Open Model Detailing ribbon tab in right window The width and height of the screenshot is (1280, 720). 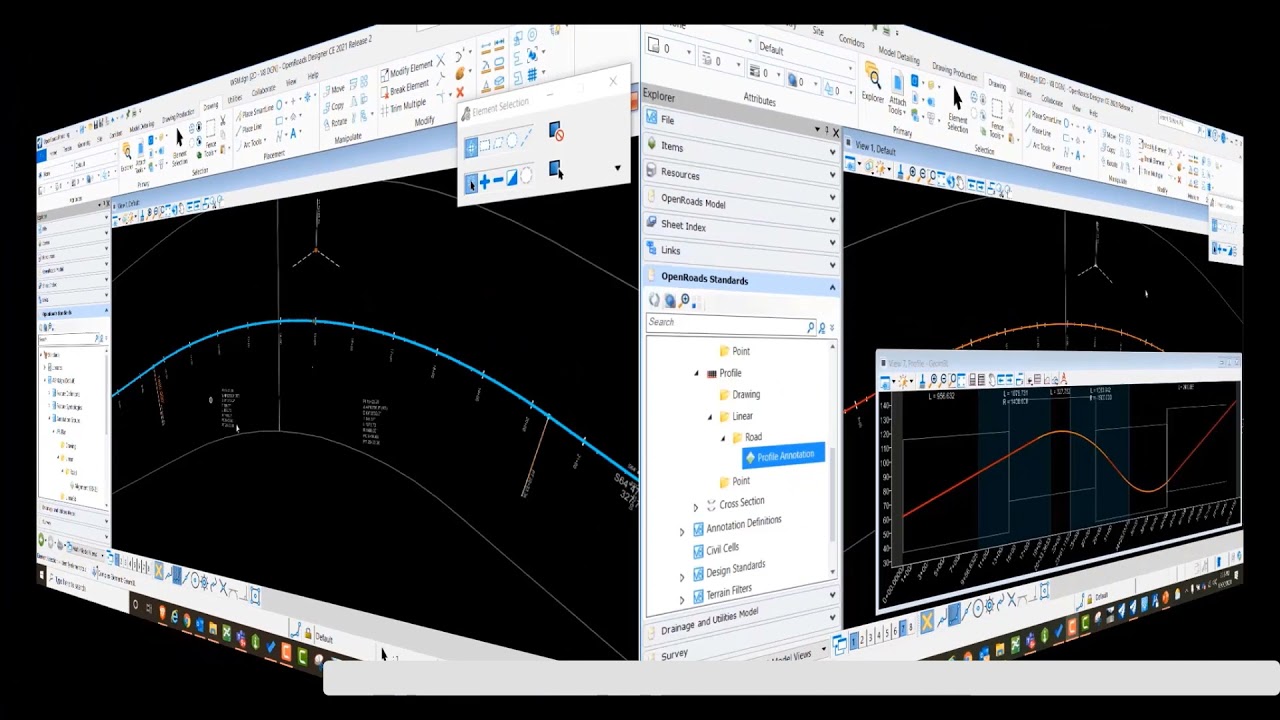coord(898,54)
